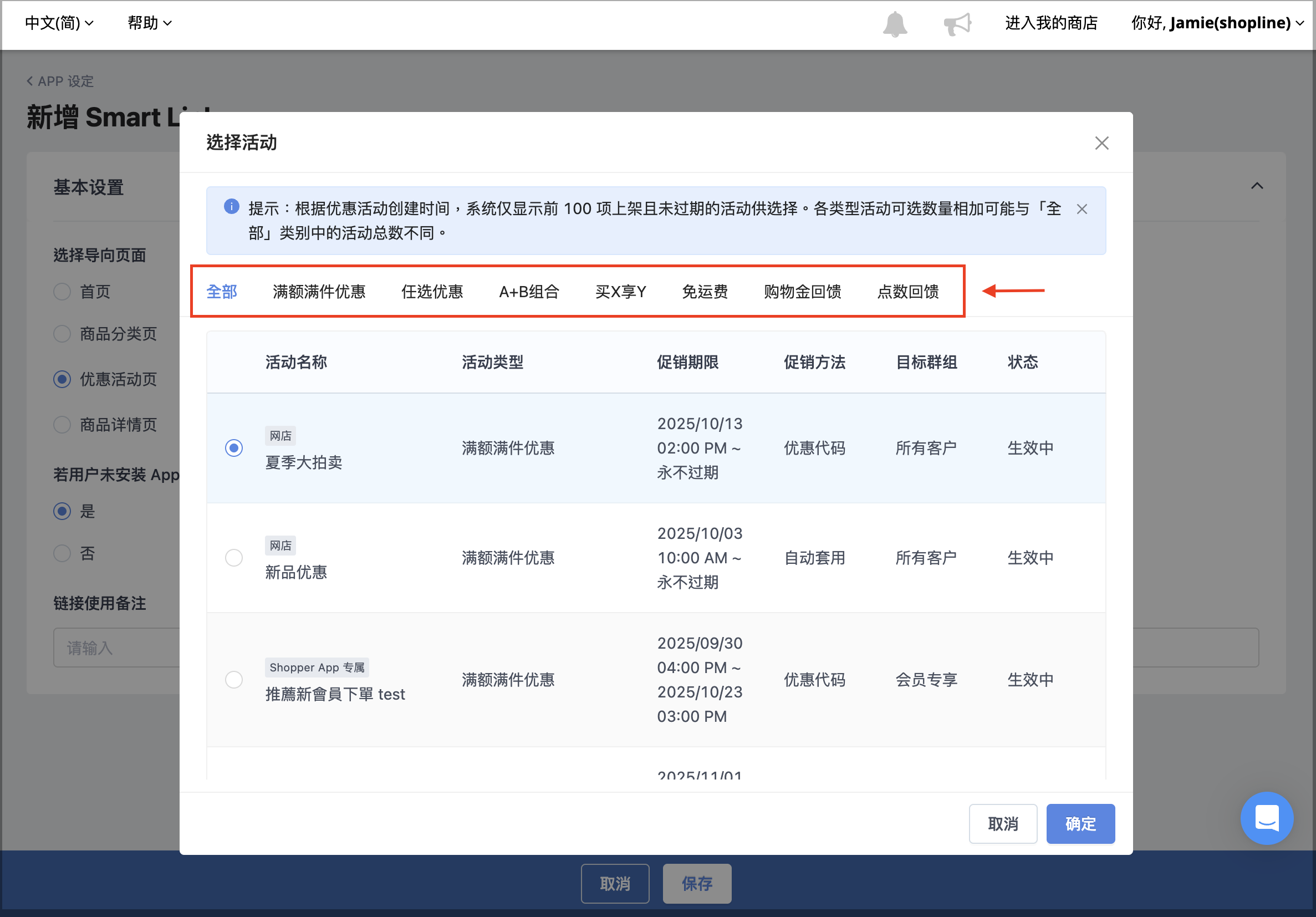Viewport: 1316px width, 917px height.
Task: Click the info icon in the tip banner
Action: 232,206
